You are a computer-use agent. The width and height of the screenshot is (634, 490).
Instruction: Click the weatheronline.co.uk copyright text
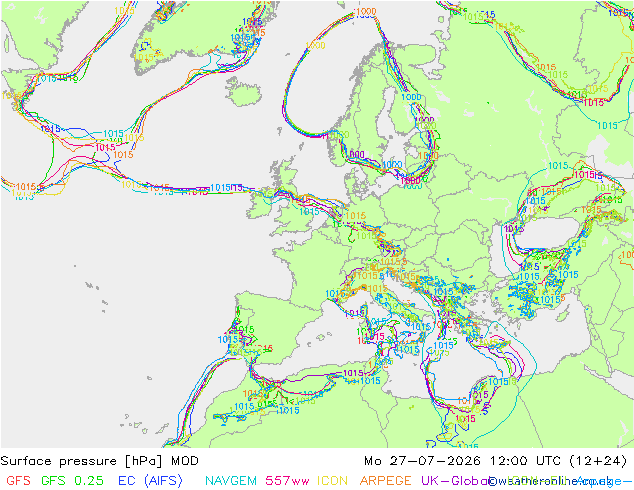550,481
